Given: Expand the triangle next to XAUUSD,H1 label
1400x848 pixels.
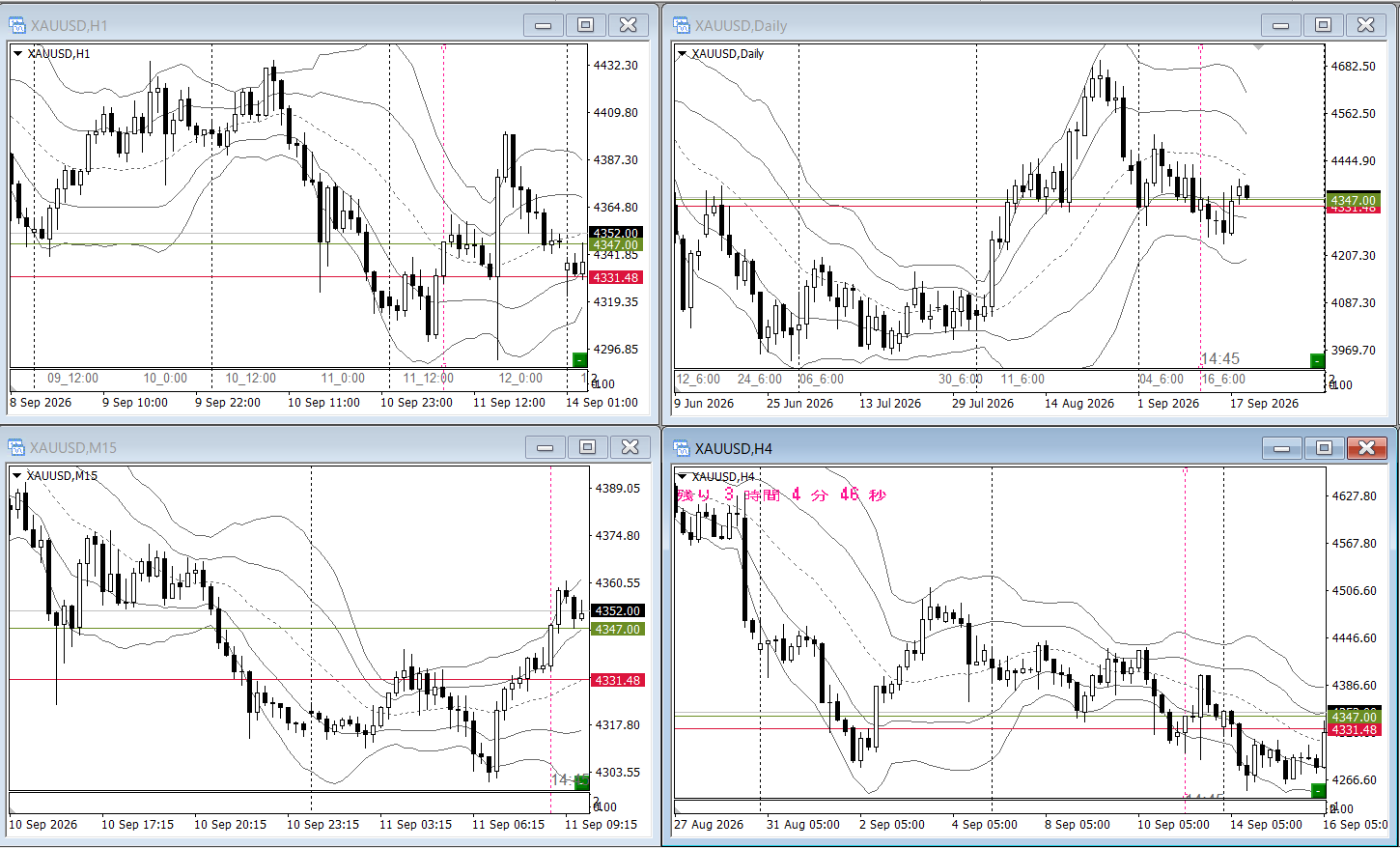Looking at the screenshot, I should click(x=18, y=53).
